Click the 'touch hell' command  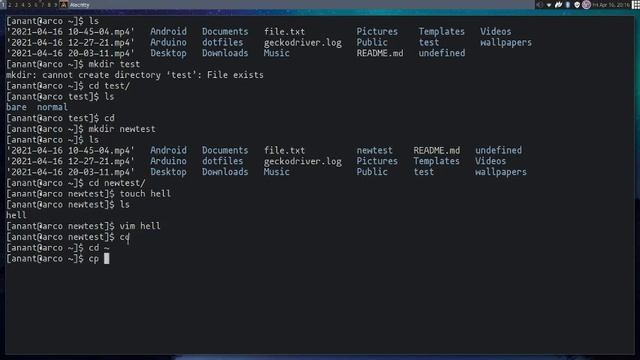point(145,194)
